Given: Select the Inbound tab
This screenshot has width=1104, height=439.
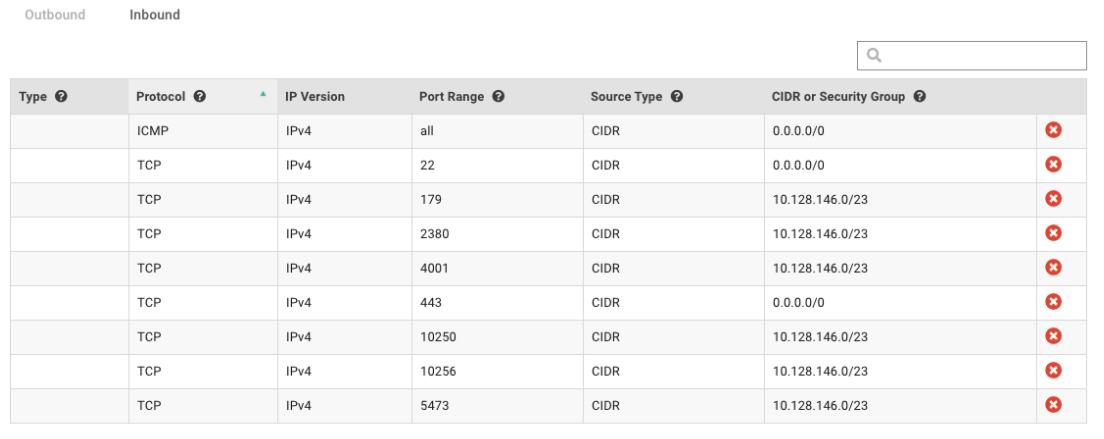Looking at the screenshot, I should click(155, 15).
